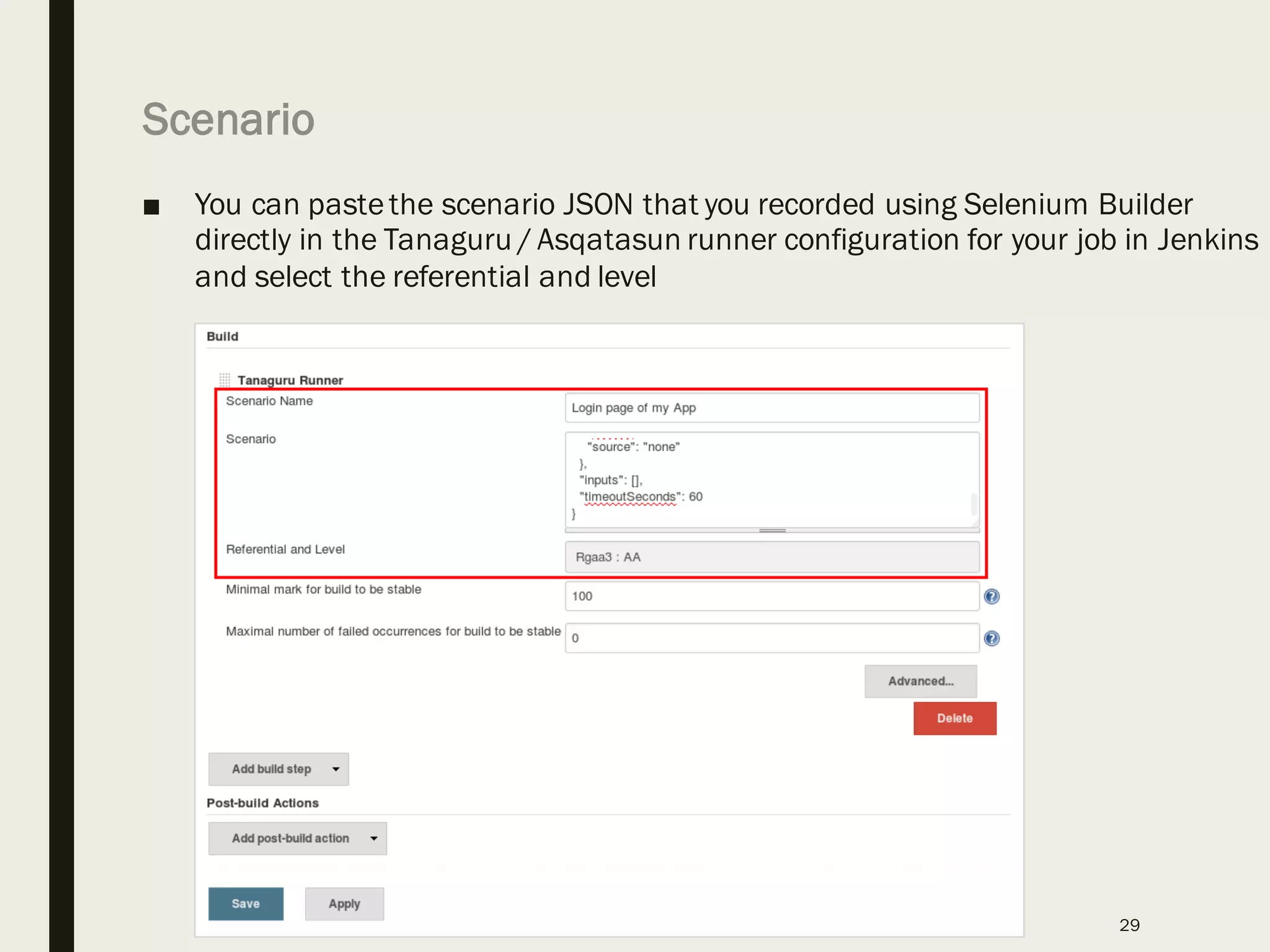
Task: Click the Maximal number of failed occurrences label
Action: 393,631
